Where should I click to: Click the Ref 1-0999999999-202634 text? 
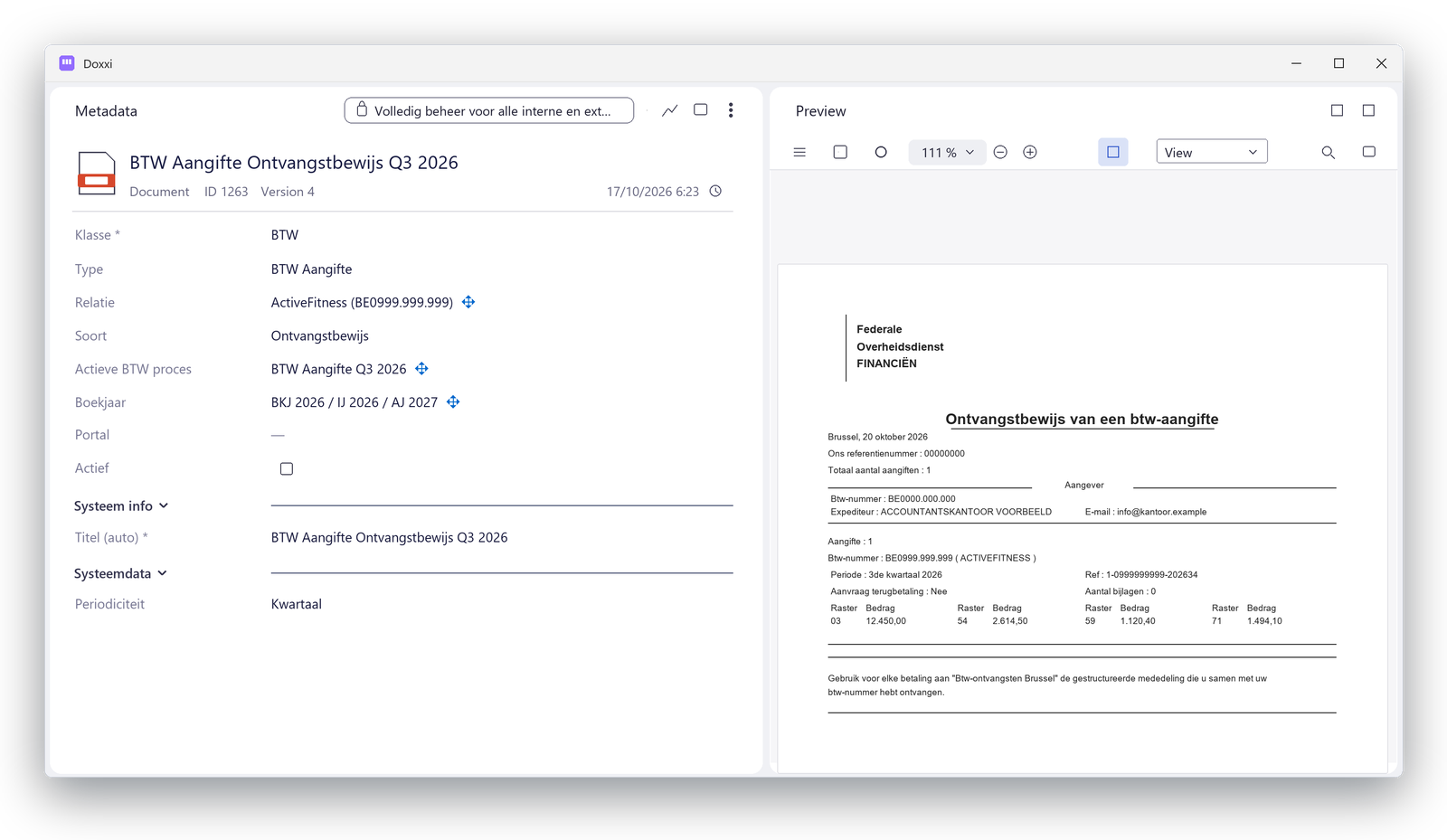(x=1141, y=575)
